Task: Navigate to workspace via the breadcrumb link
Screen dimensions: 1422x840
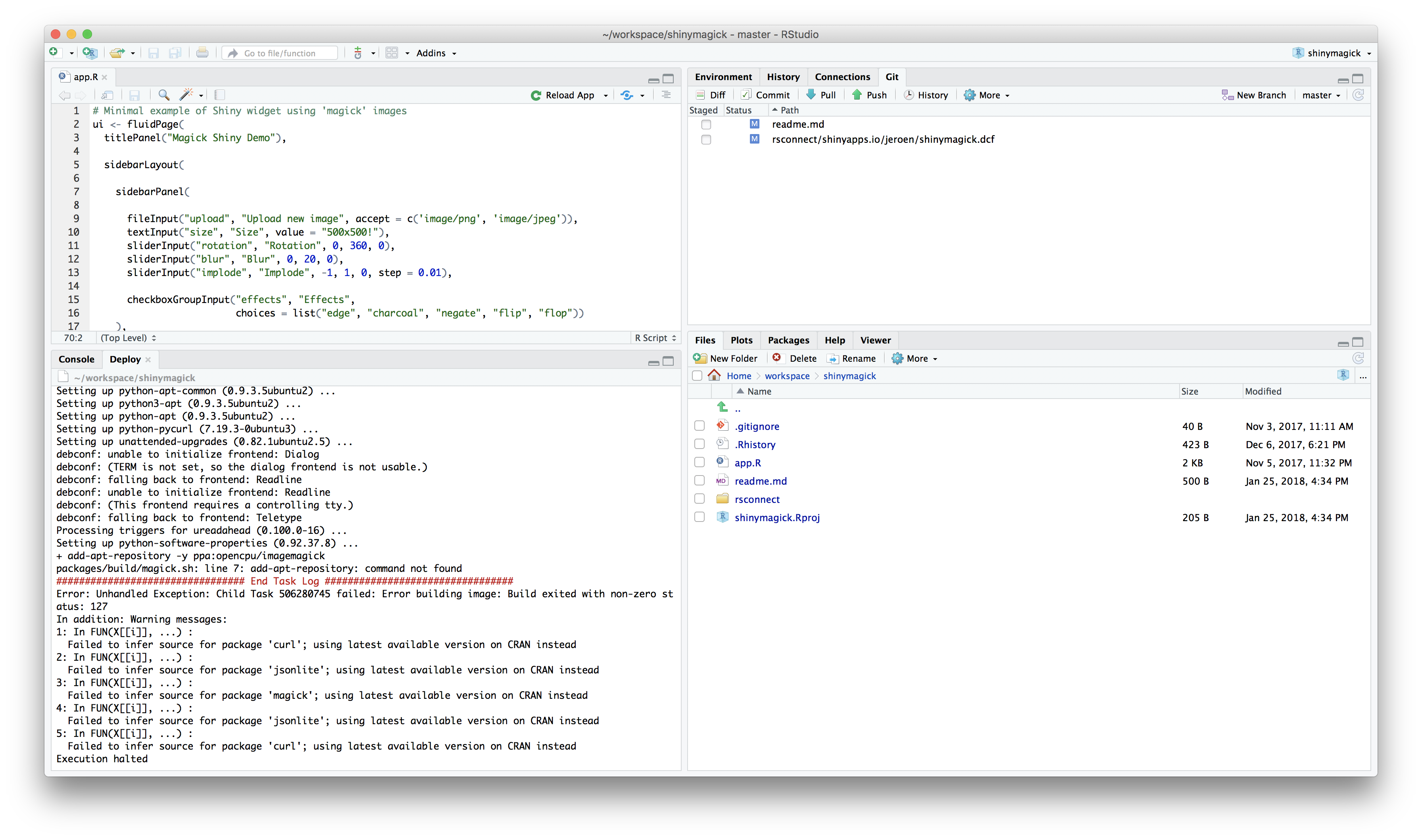Action: [787, 375]
